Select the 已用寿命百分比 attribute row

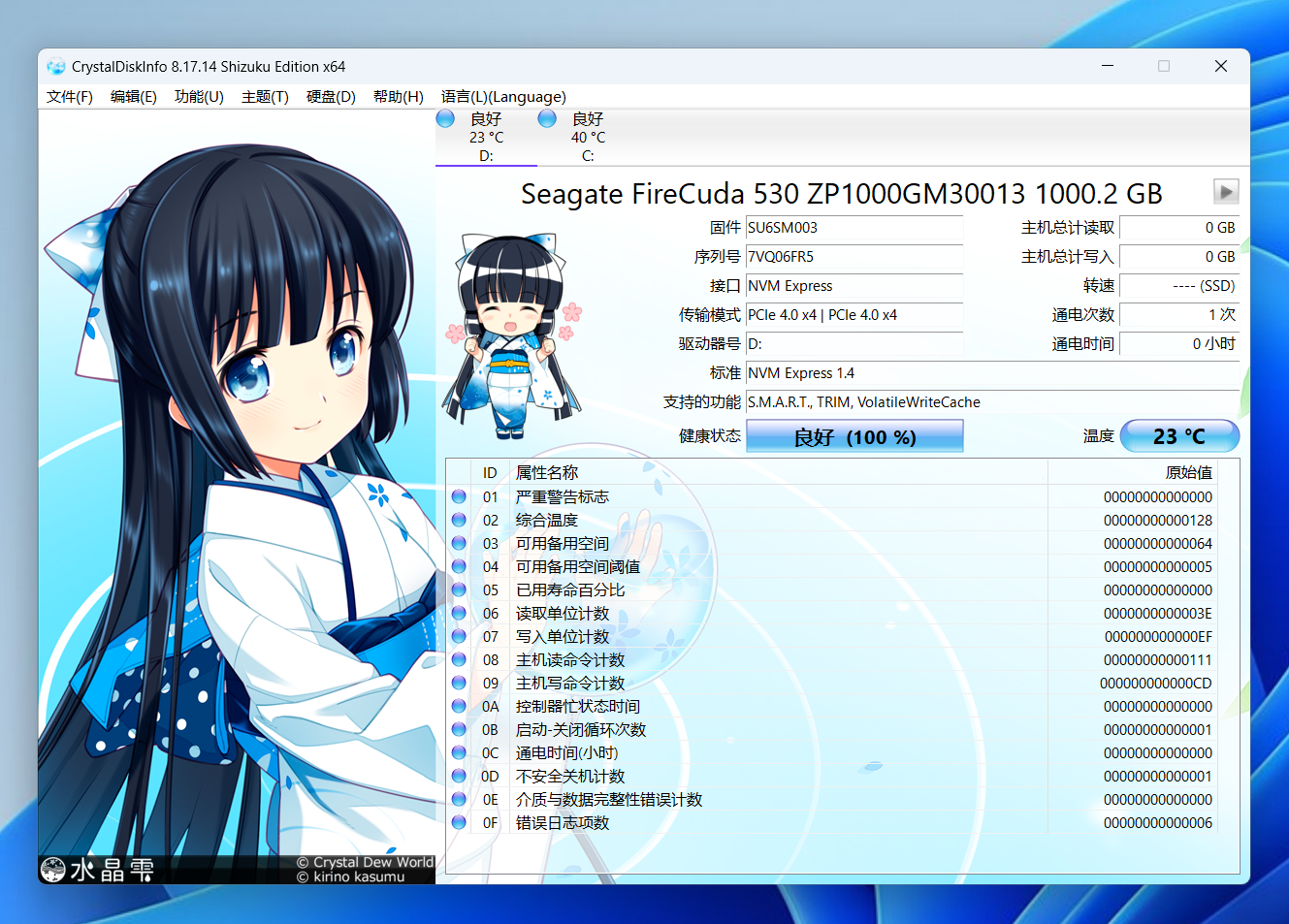coord(831,589)
